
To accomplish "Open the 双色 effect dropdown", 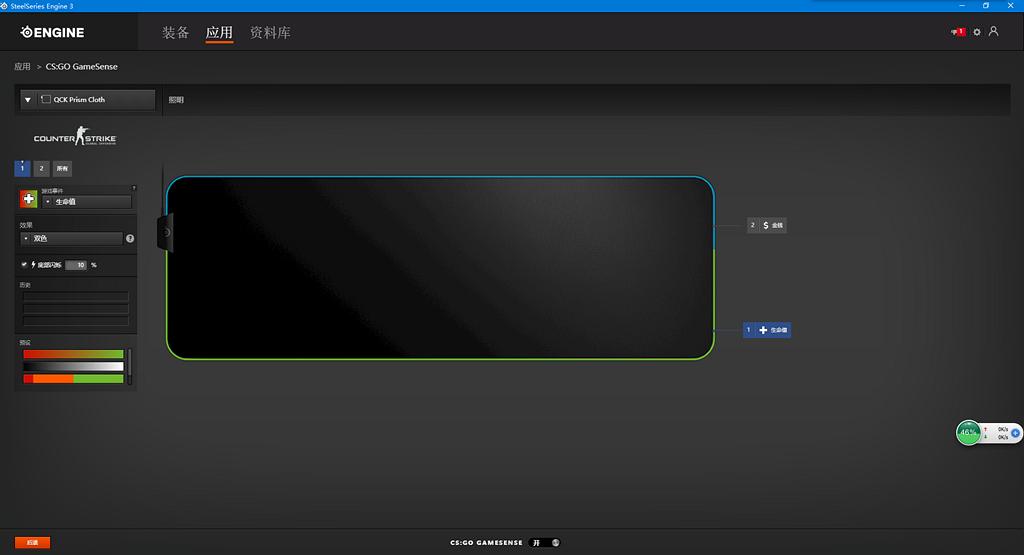I will tap(71, 238).
